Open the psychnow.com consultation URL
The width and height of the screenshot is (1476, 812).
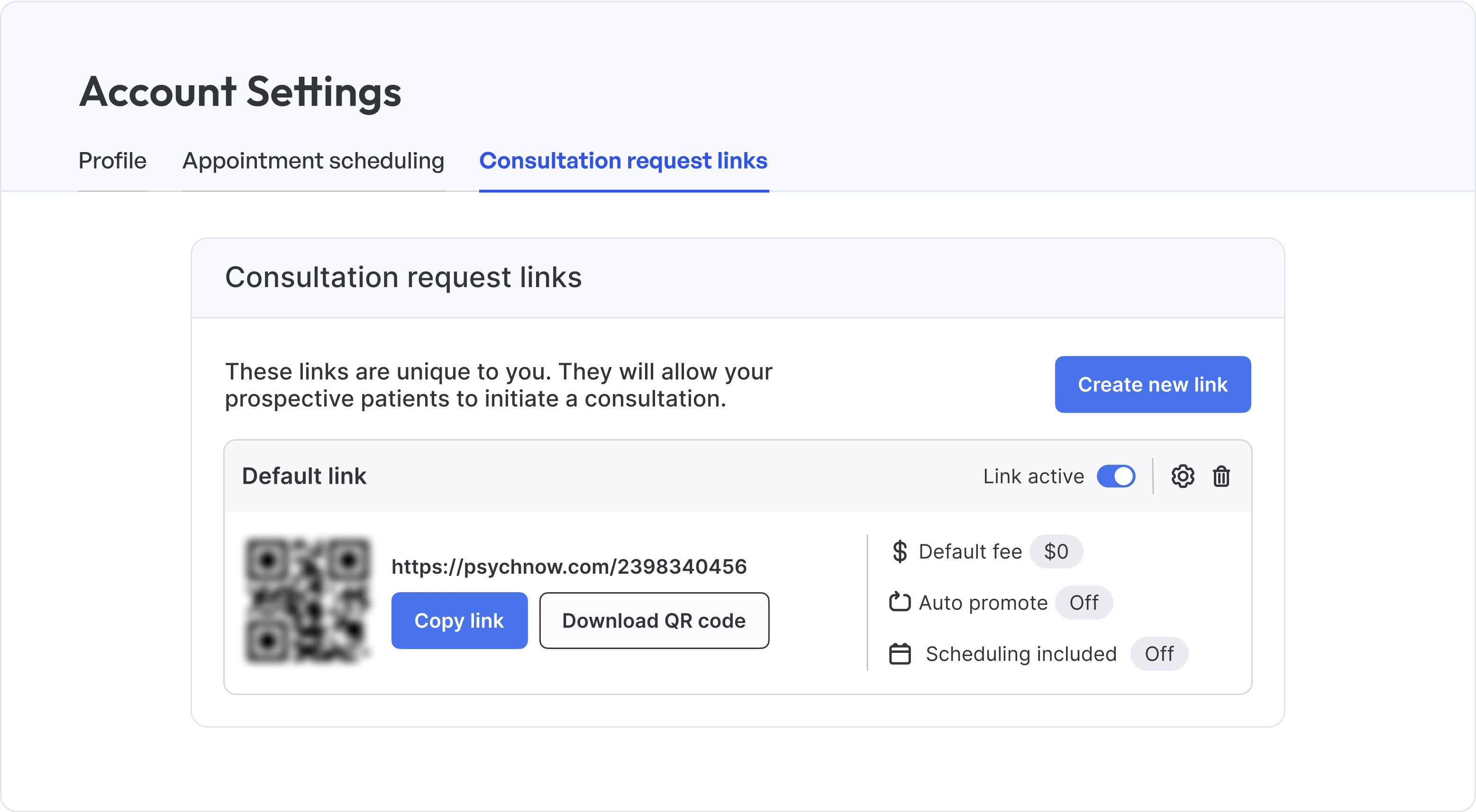569,567
